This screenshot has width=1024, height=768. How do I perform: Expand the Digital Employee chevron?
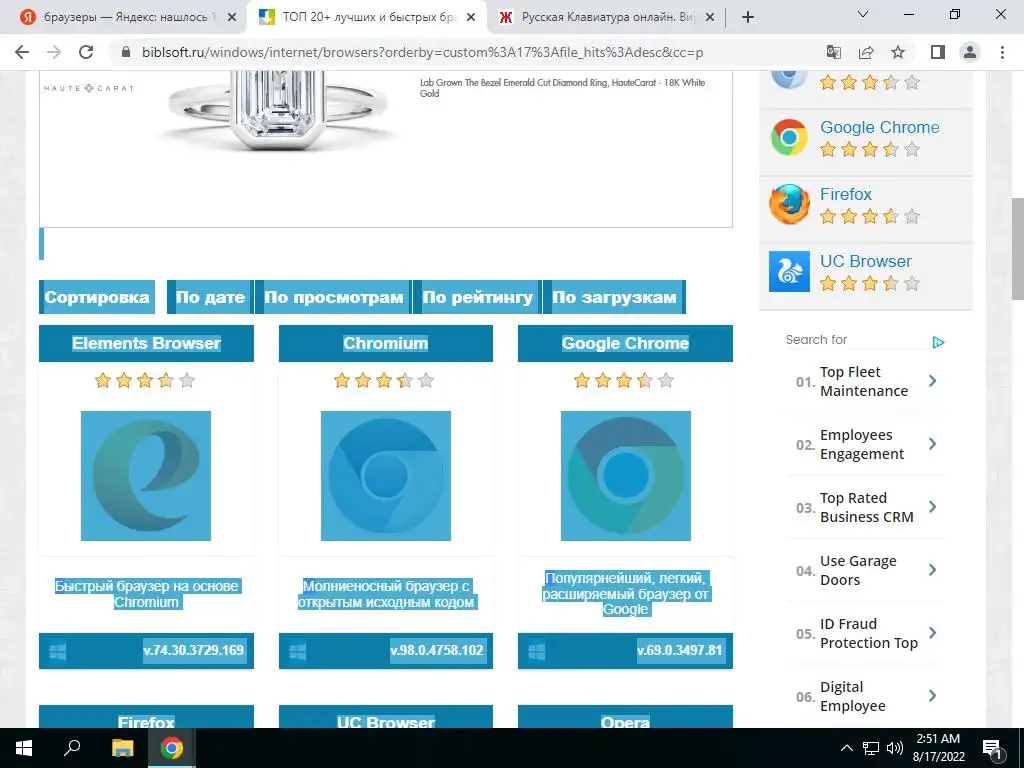point(933,696)
